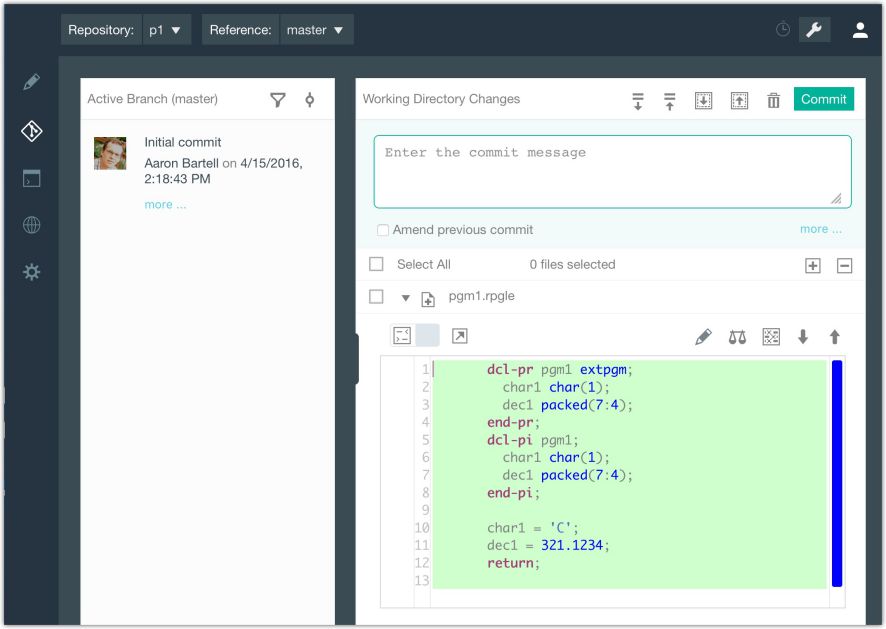Click the compare scales icon above the diff

tap(737, 337)
